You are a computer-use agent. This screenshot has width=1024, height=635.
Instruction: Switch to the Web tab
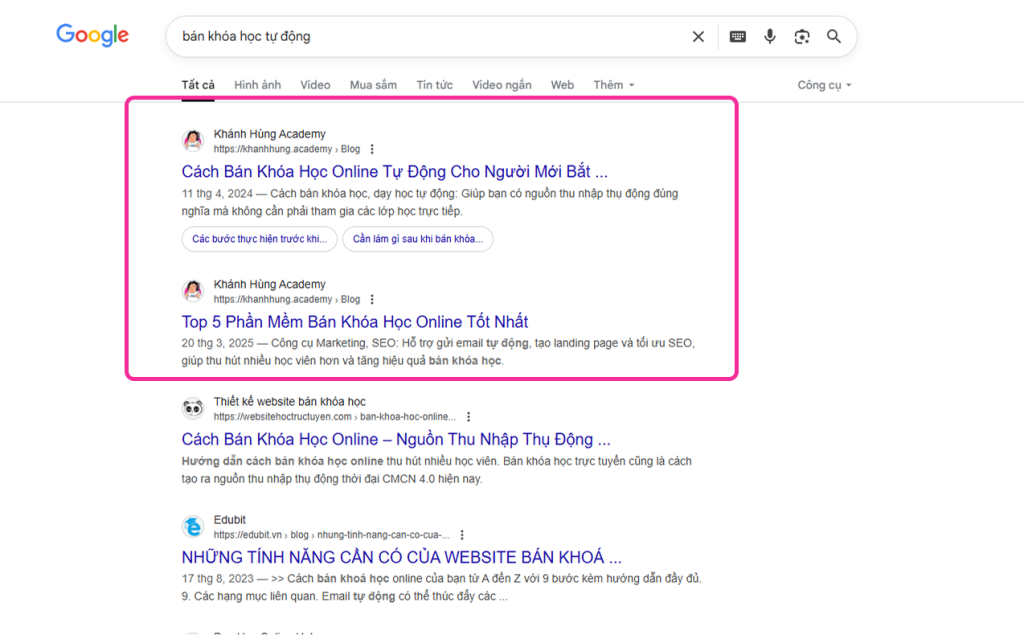pos(562,85)
